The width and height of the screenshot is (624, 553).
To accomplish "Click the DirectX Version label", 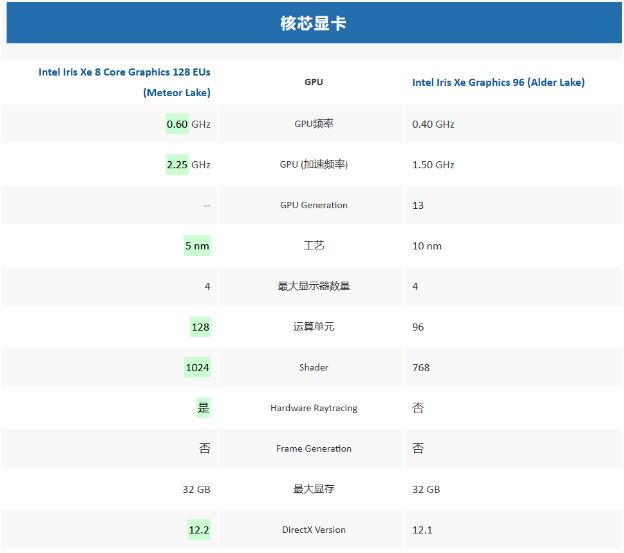I will (314, 530).
